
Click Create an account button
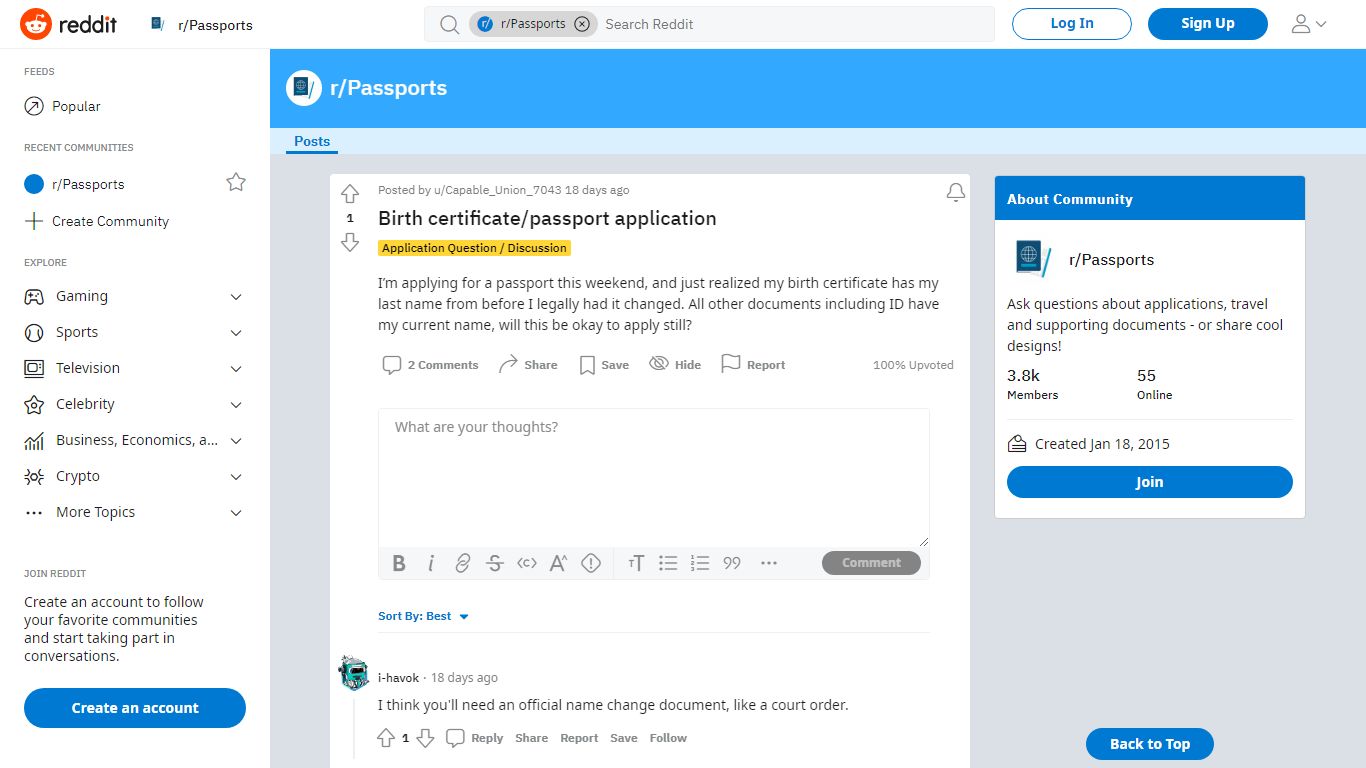[x=135, y=708]
